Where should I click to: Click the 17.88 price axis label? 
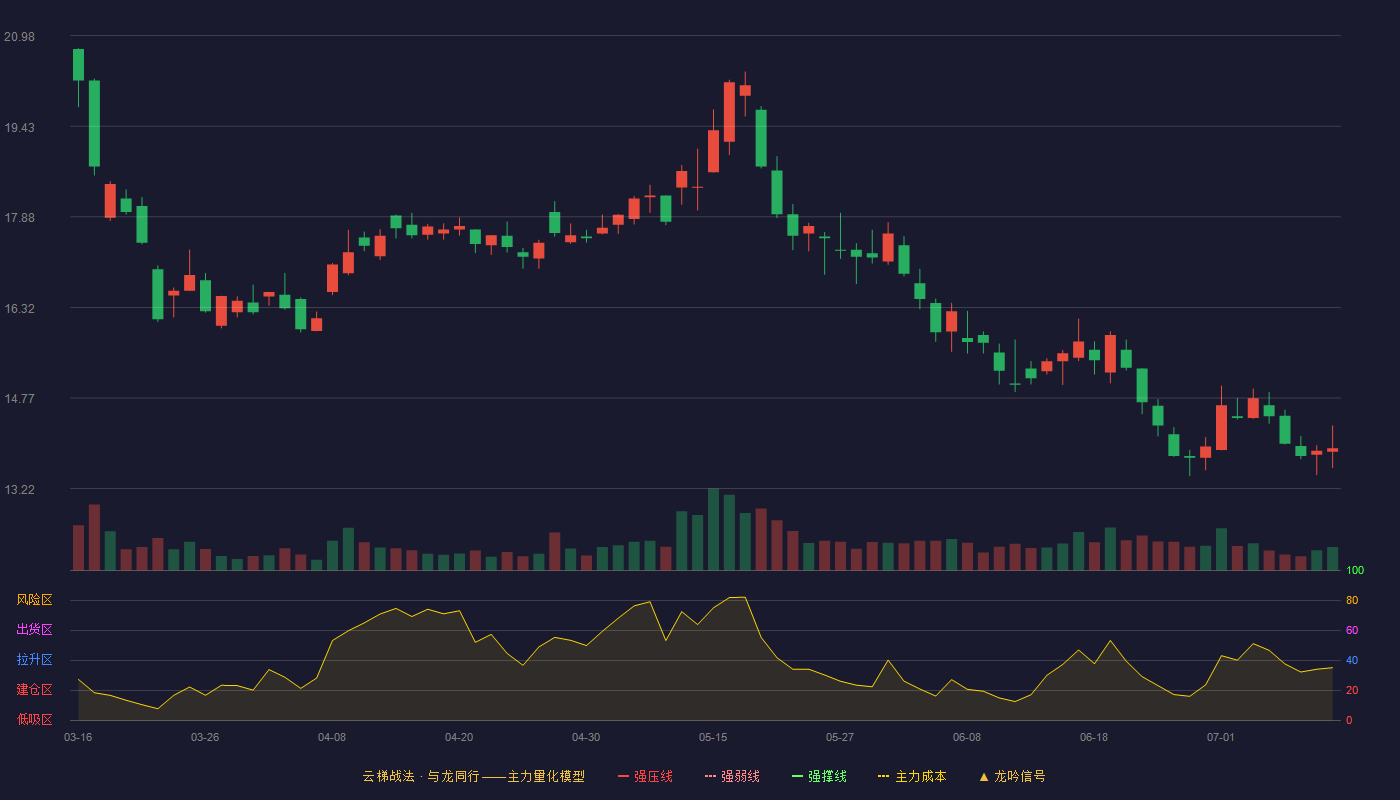point(19,218)
